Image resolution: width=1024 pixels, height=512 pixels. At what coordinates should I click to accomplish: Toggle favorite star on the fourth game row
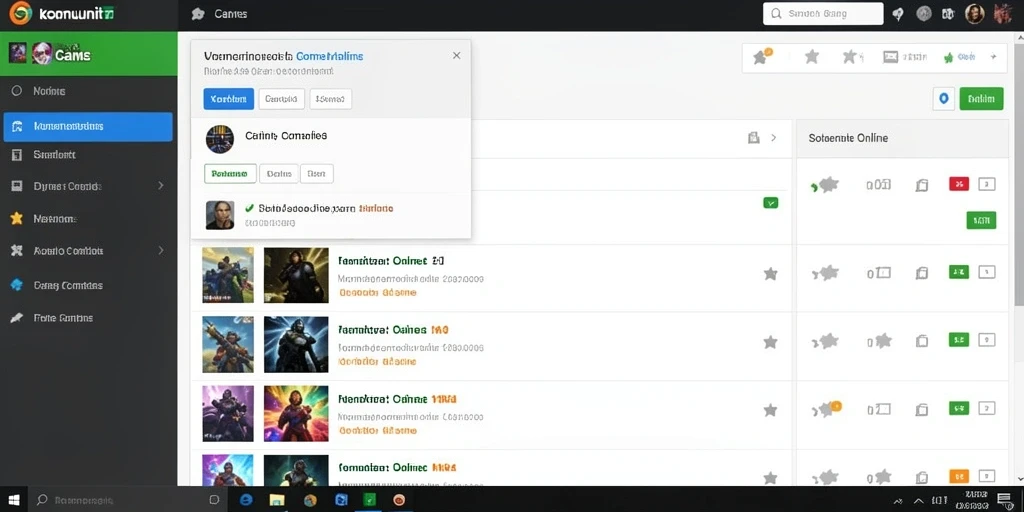point(771,477)
